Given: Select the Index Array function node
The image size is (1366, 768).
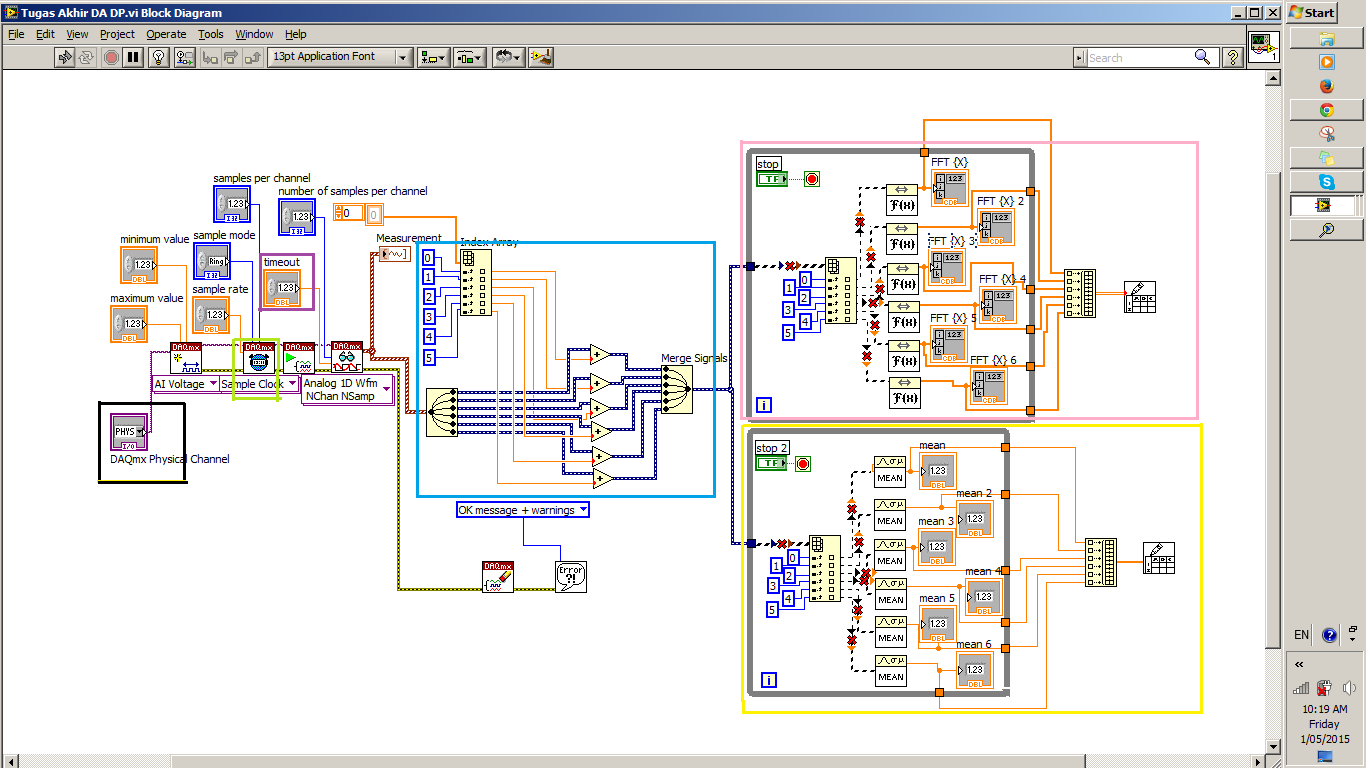Looking at the screenshot, I should coord(475,283).
